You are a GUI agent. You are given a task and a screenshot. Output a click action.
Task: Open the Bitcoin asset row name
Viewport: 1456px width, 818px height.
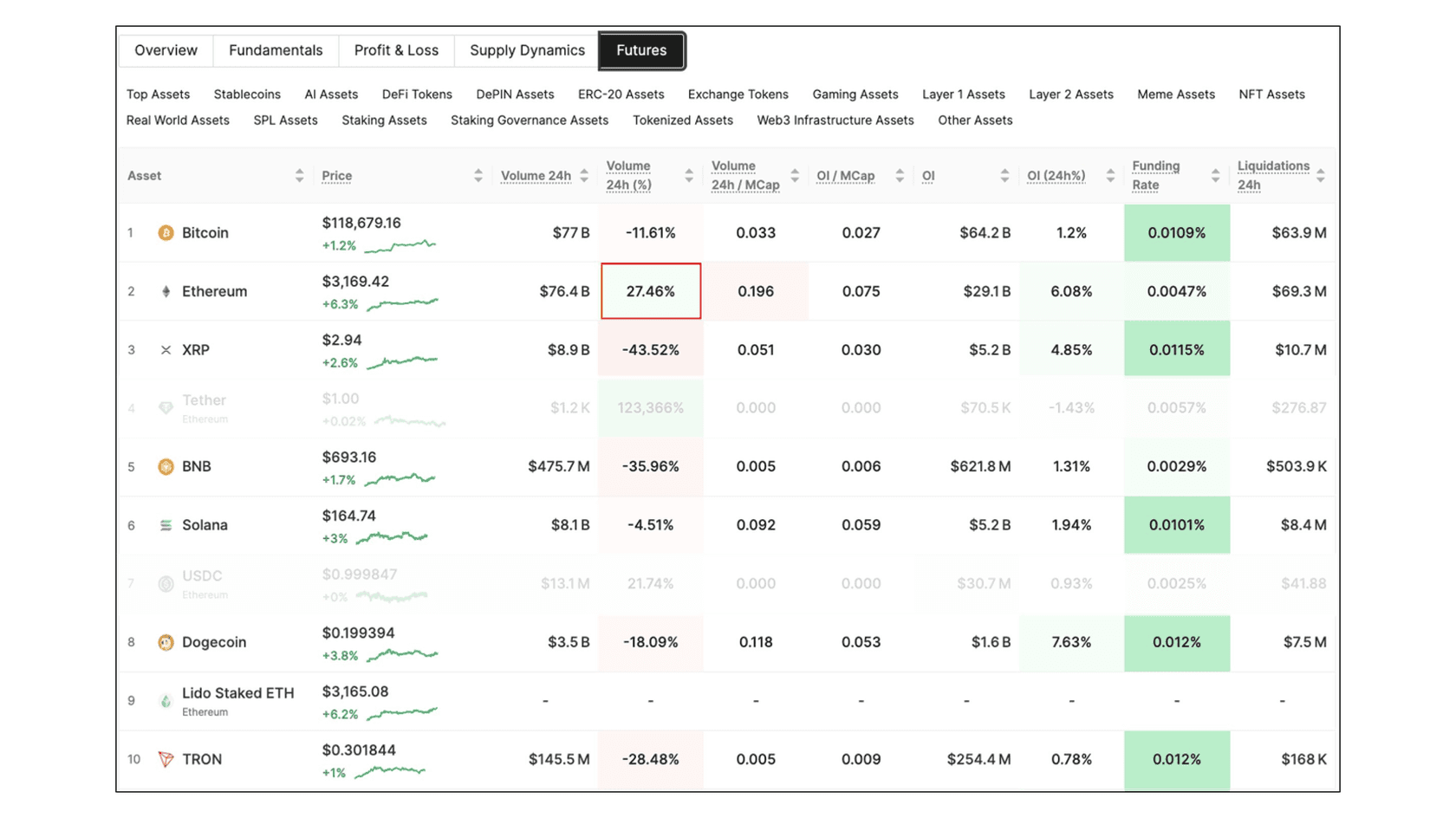pos(205,233)
